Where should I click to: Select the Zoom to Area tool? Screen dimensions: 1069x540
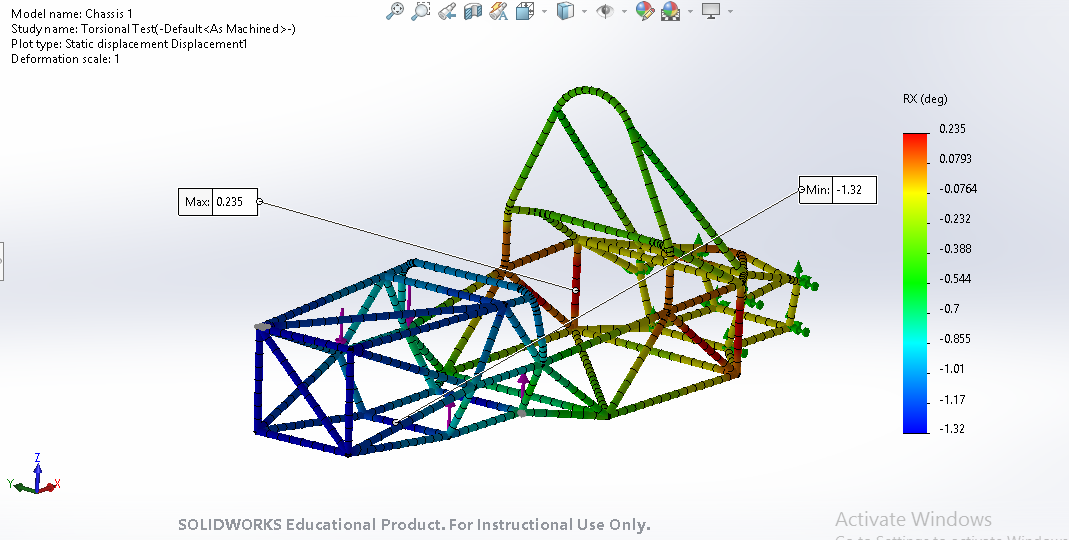(421, 11)
